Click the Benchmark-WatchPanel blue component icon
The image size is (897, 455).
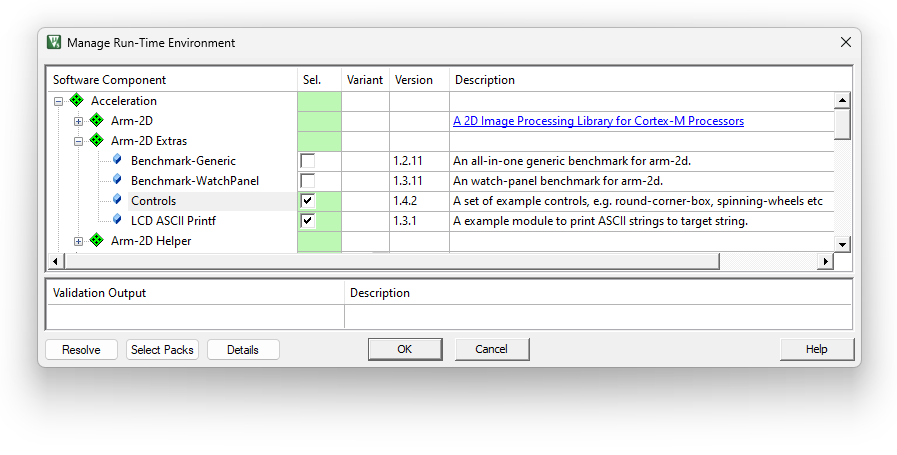point(117,180)
